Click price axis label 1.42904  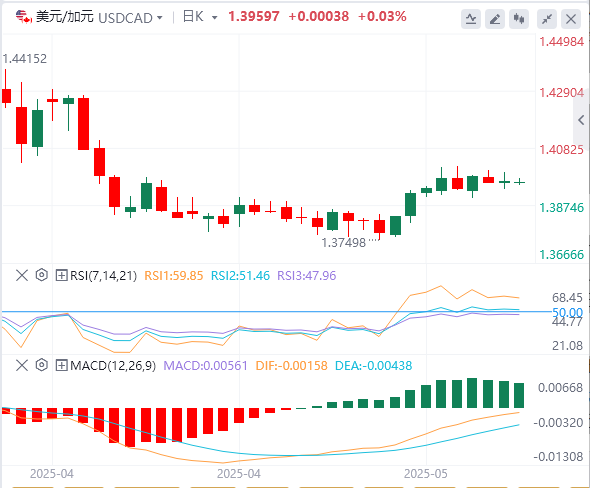561,93
